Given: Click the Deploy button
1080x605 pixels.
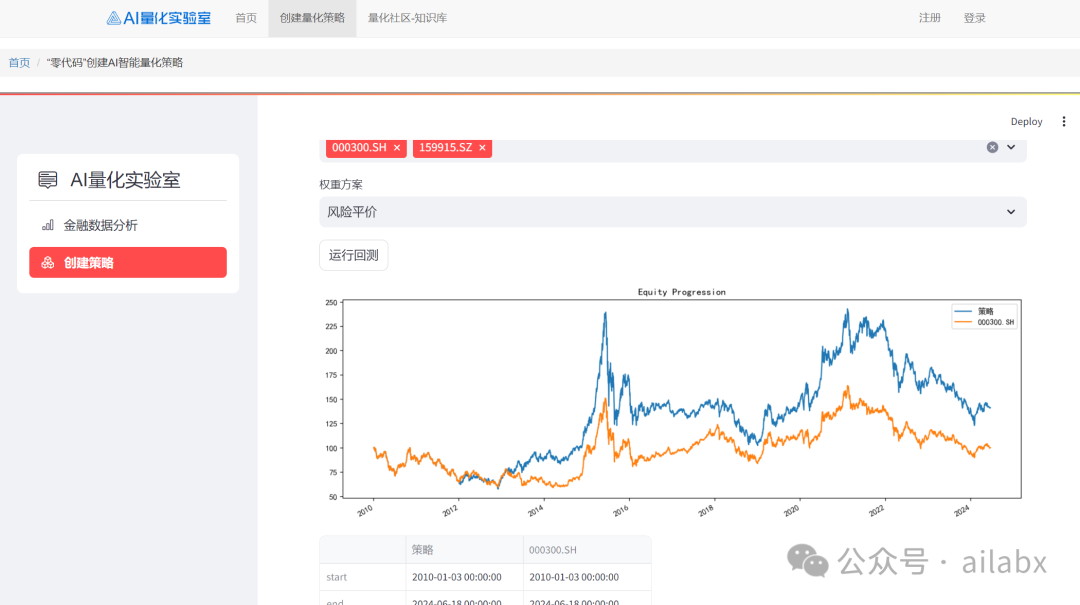Looking at the screenshot, I should click(x=1026, y=121).
